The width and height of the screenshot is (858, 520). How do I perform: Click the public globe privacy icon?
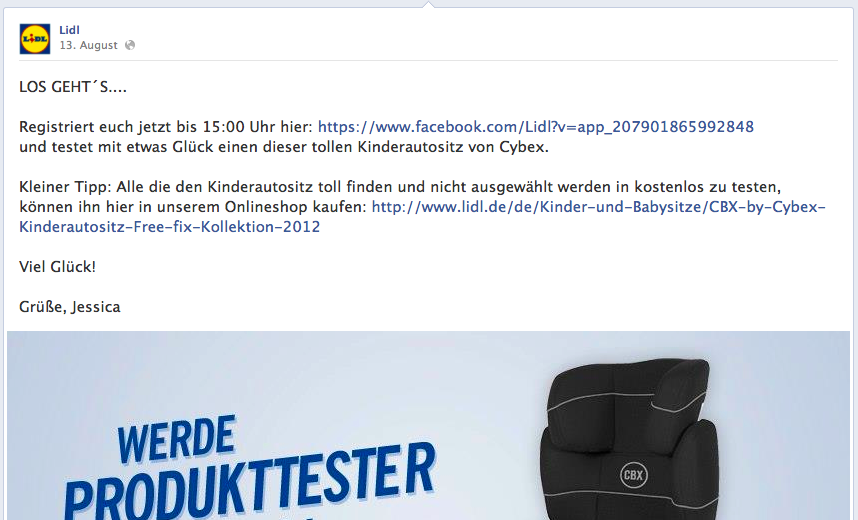pyautogui.click(x=130, y=45)
